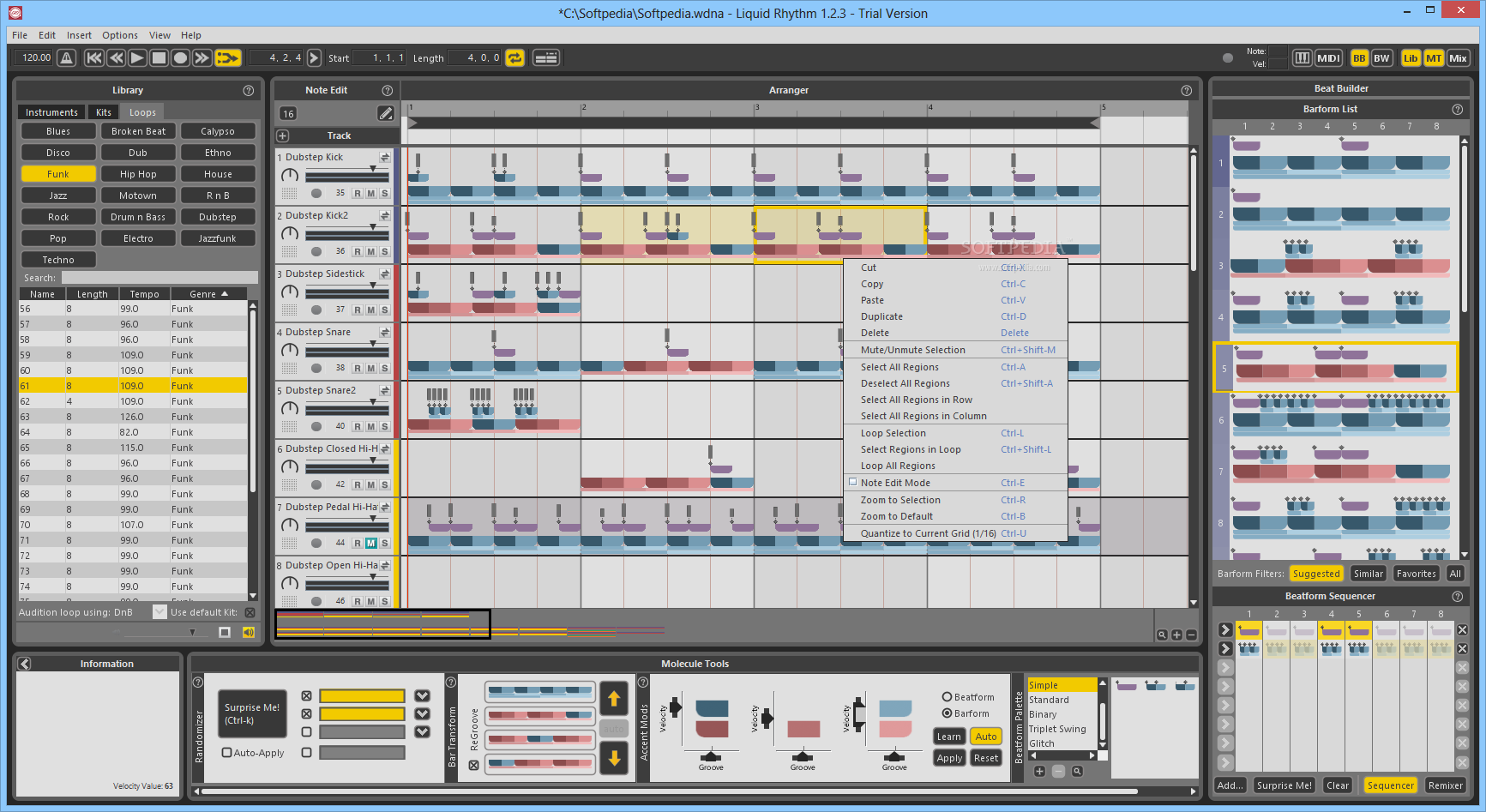Expand the third randomizer dropdown arrow
This screenshot has height=812, width=1486.
click(422, 731)
